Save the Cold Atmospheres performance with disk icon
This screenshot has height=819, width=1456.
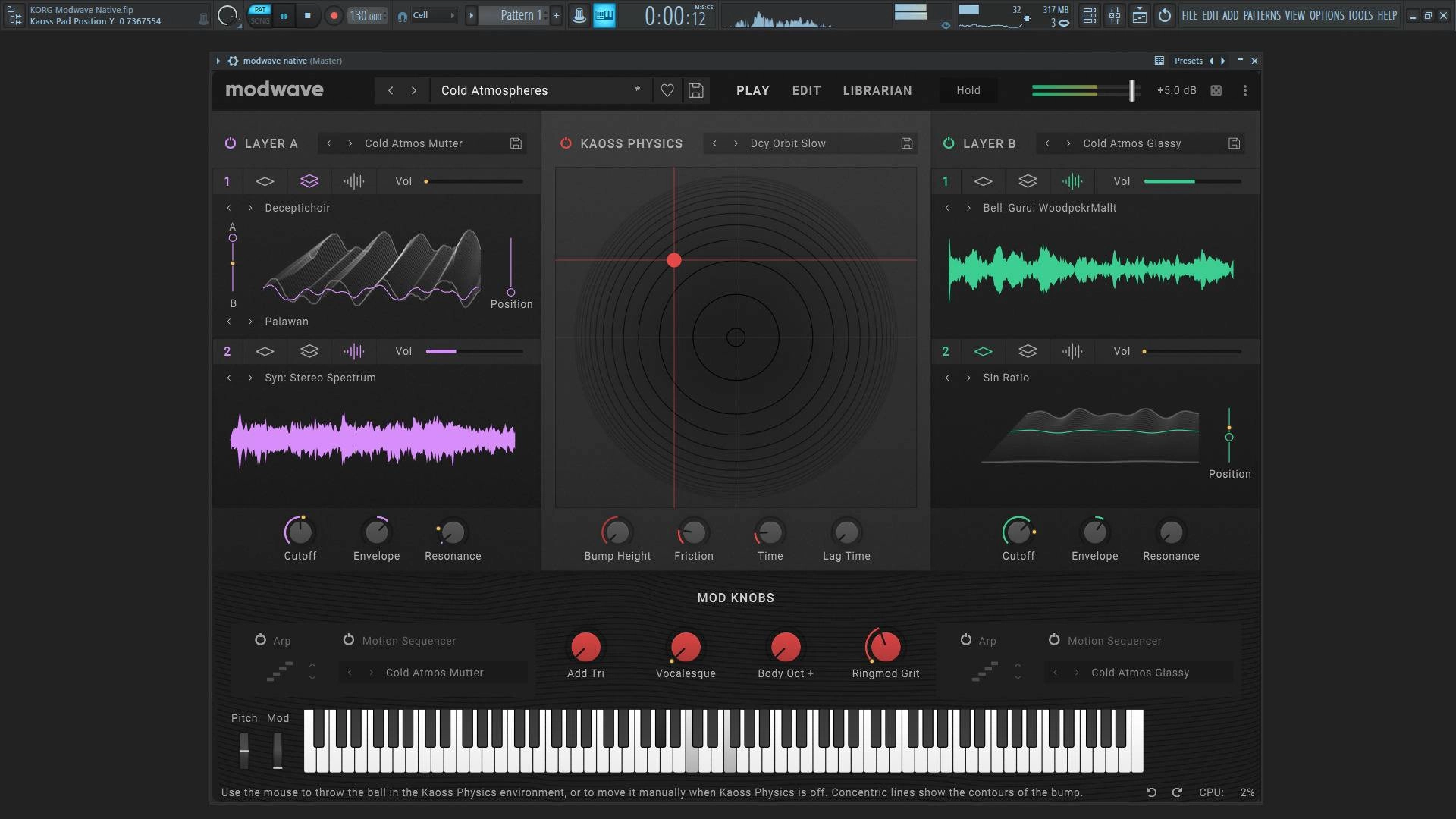695,90
